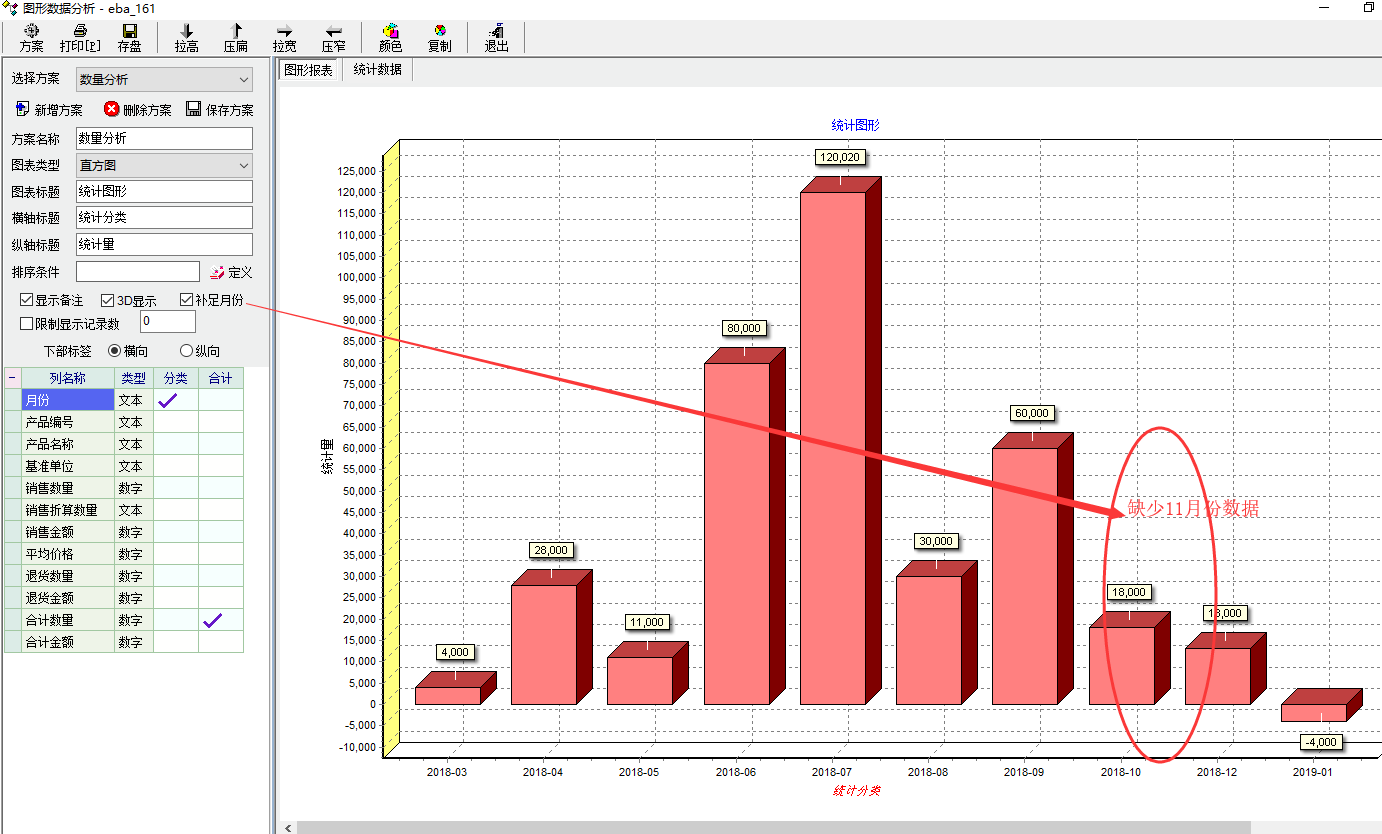Collapse the column list with minus button
This screenshot has height=834, width=1382.
point(12,378)
